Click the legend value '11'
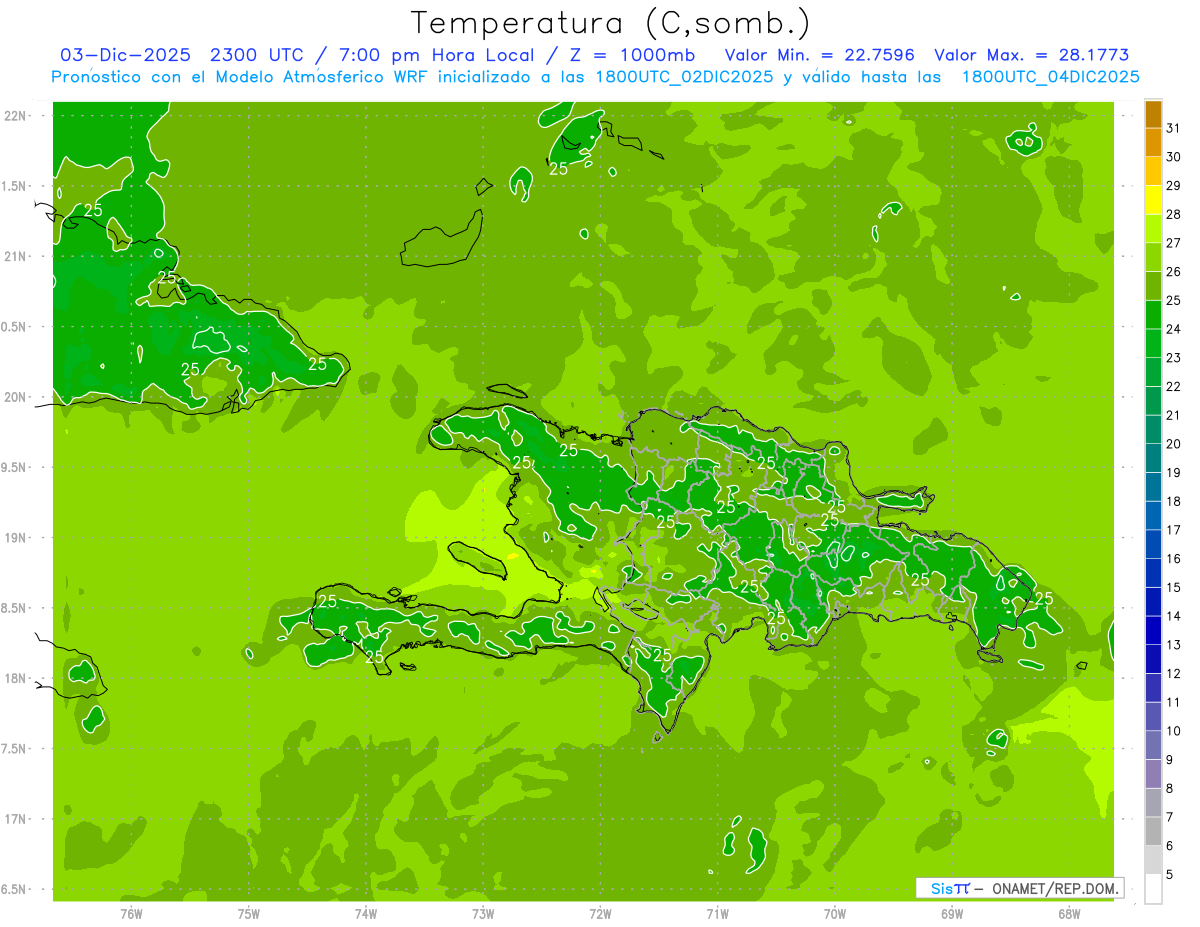The height and width of the screenshot is (927, 1200). pos(1173,703)
